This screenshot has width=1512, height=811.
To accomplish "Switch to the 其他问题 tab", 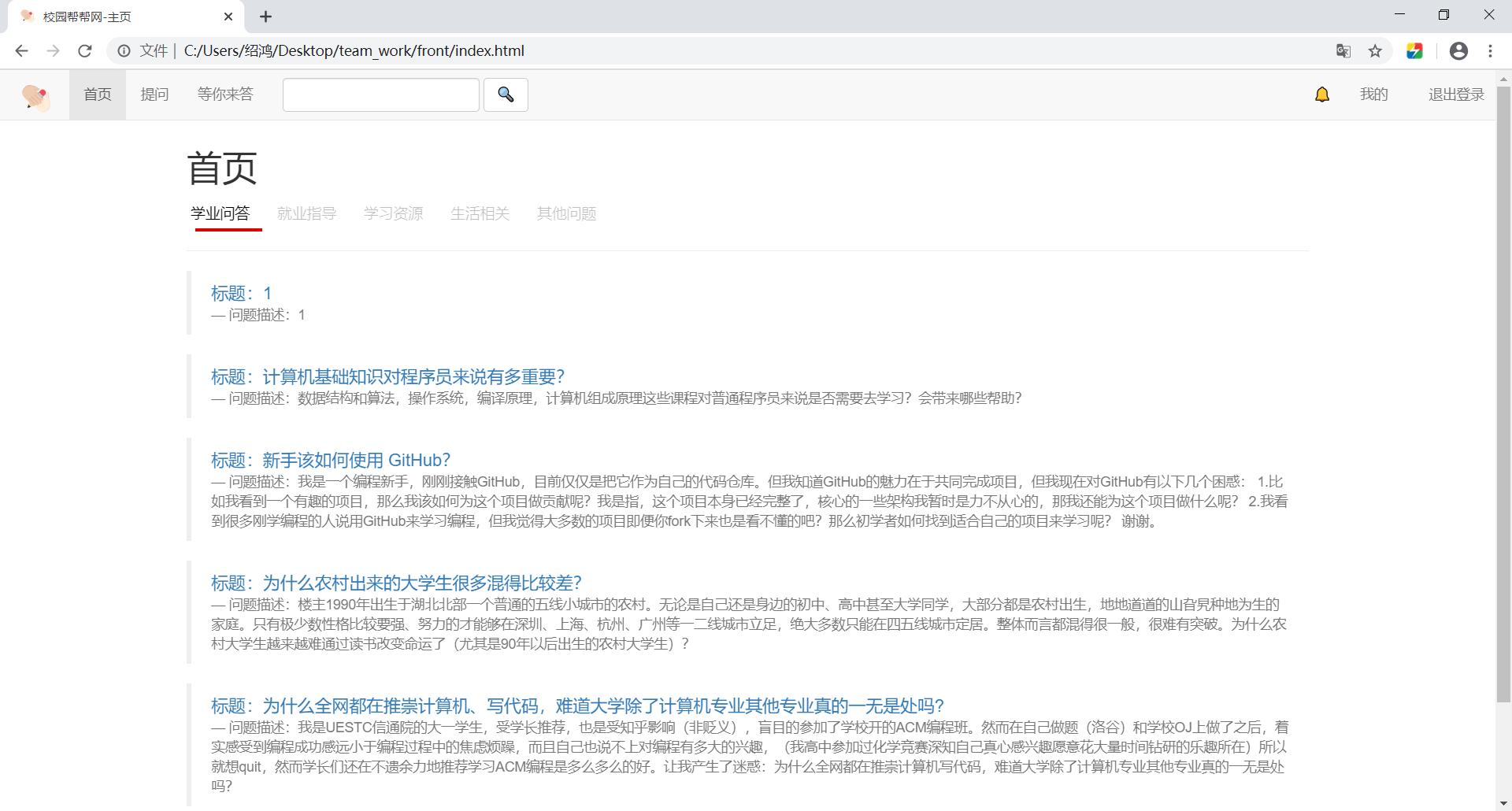I will [567, 213].
